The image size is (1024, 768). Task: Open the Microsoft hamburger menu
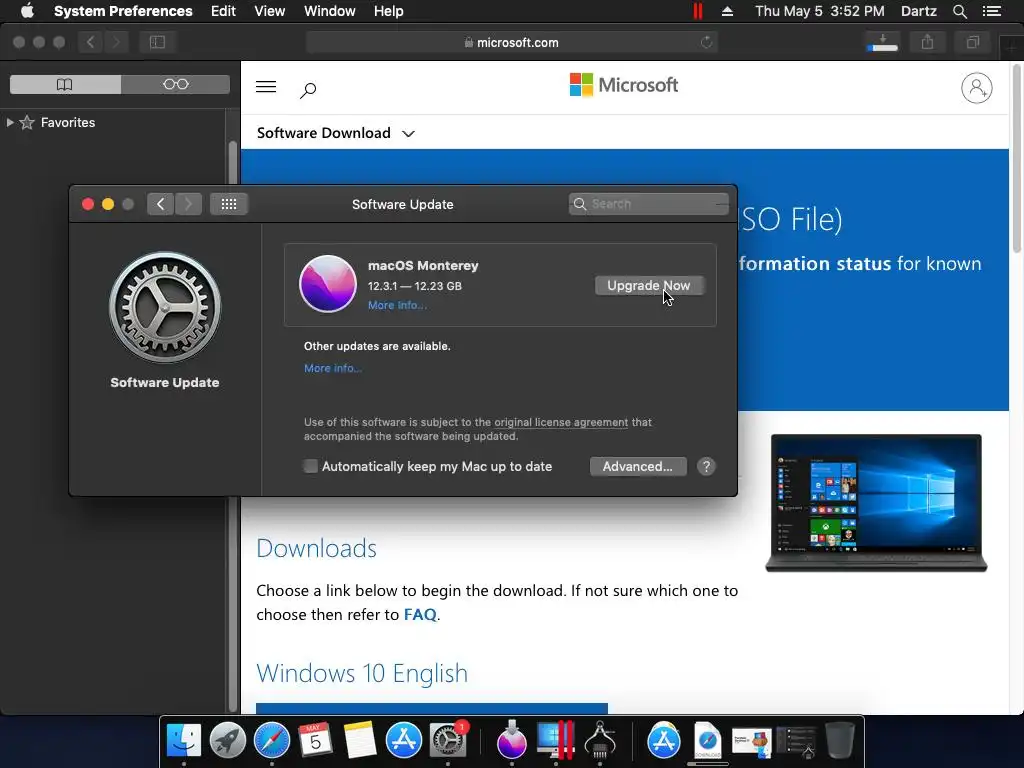(266, 87)
